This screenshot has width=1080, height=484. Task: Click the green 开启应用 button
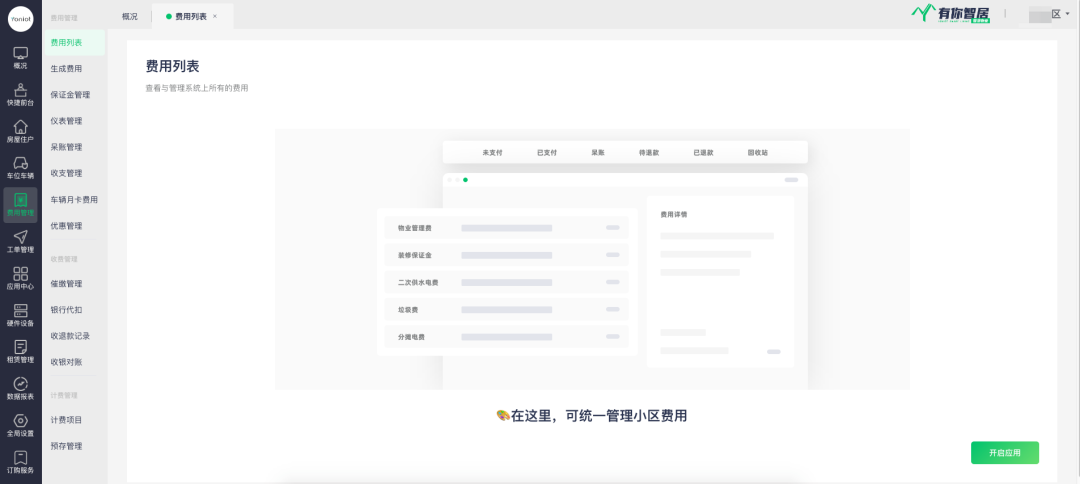pyautogui.click(x=1004, y=453)
